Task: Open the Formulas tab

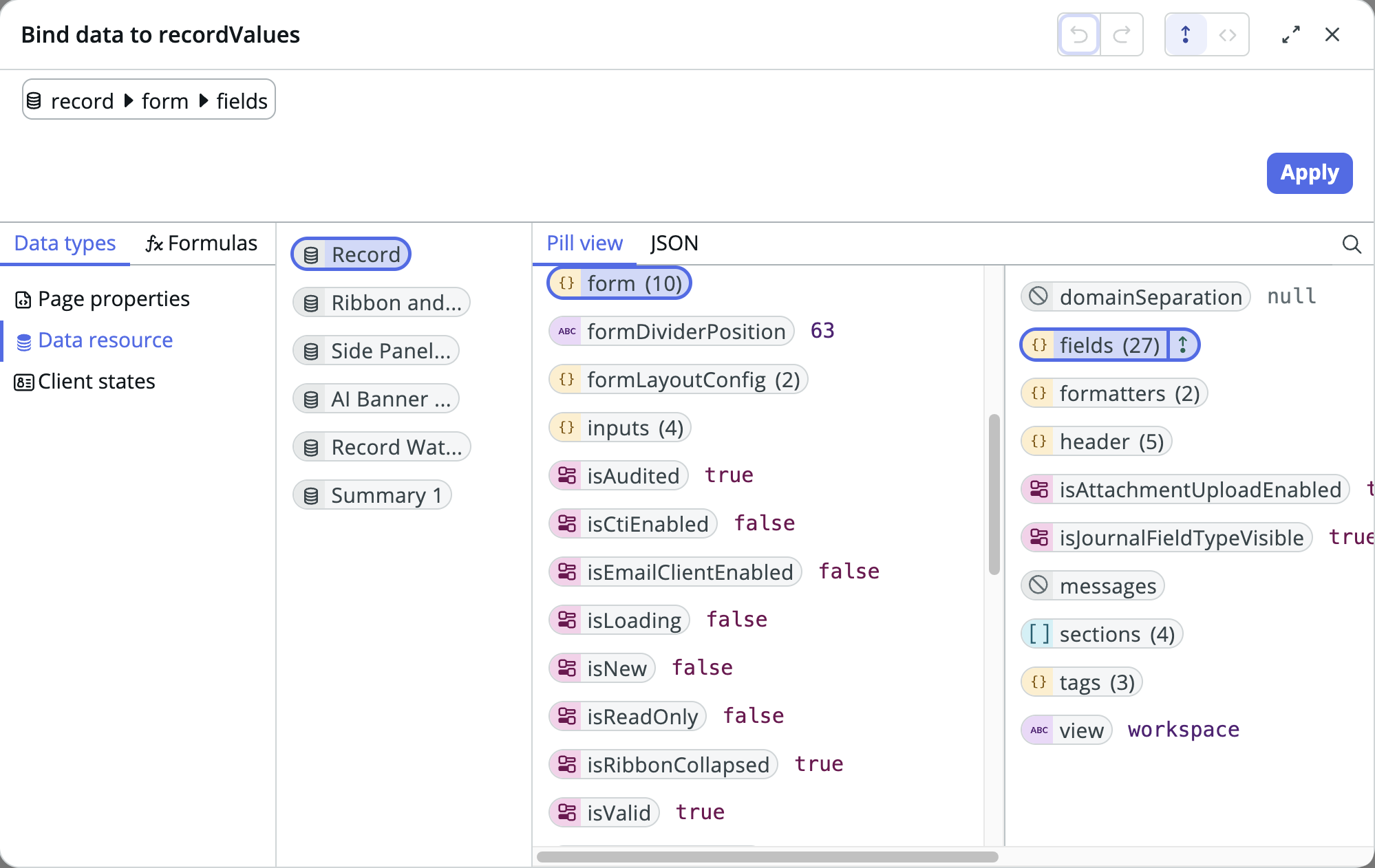Action: (x=202, y=243)
